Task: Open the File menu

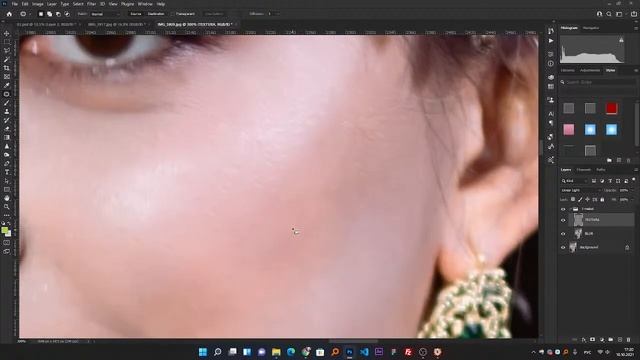Action: 15,4
